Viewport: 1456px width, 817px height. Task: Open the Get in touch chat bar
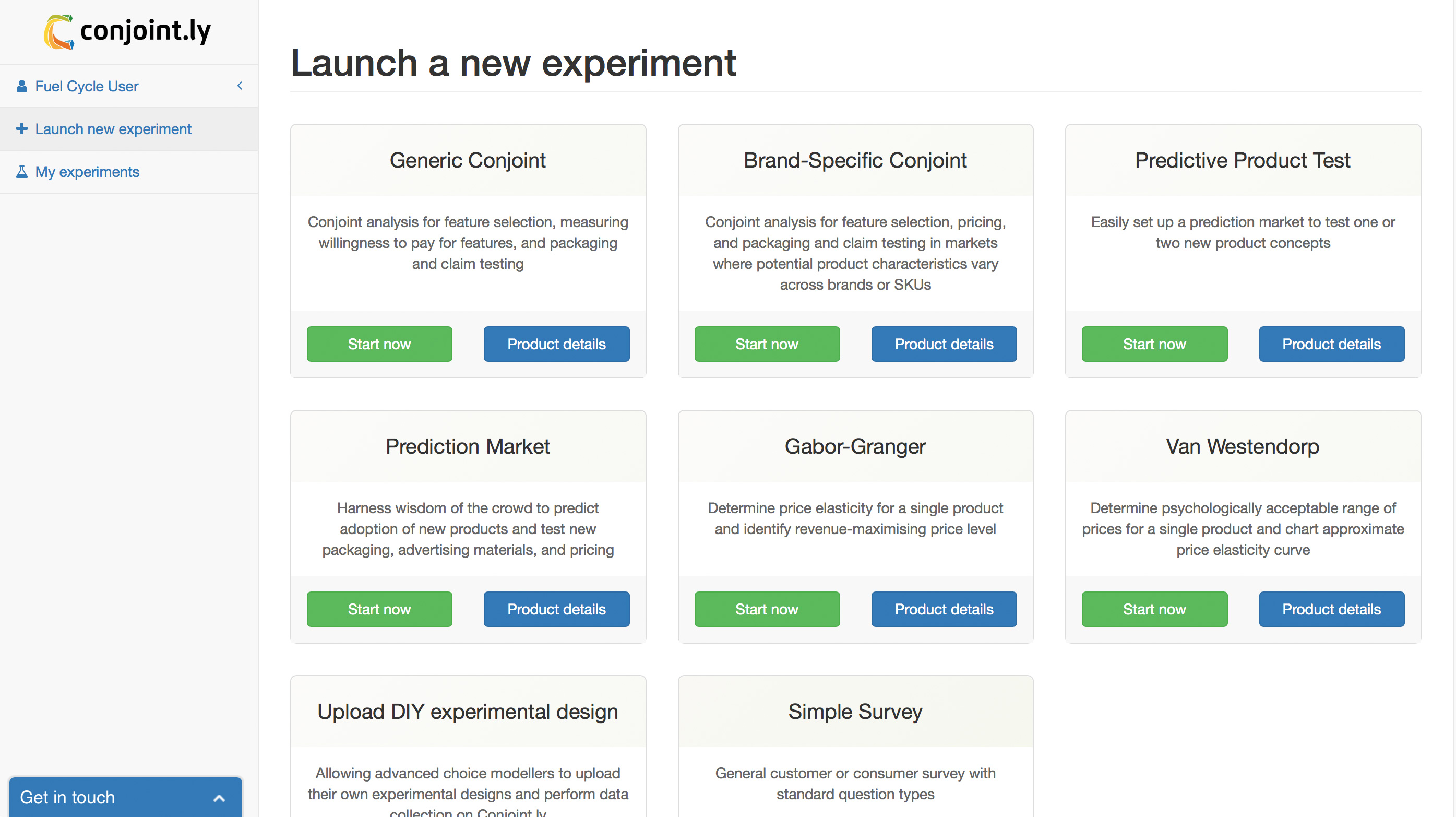[x=125, y=797]
